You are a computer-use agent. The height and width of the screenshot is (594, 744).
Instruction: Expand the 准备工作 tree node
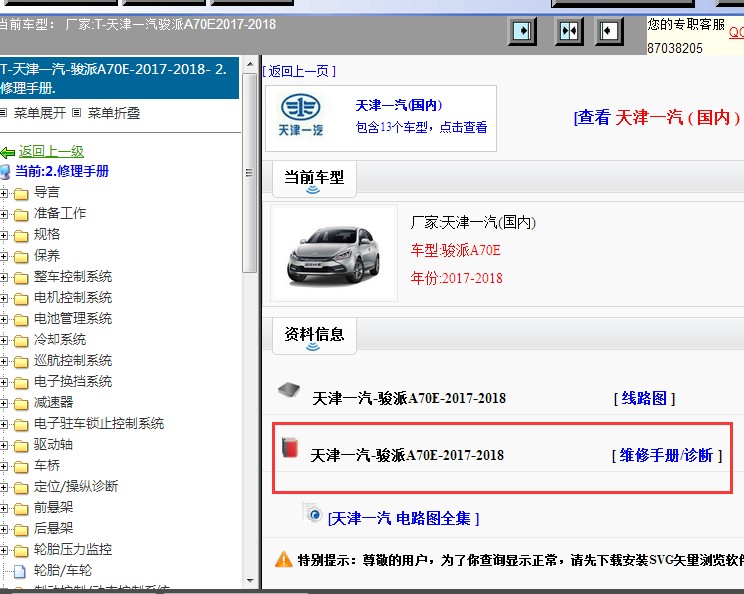[x=4, y=214]
